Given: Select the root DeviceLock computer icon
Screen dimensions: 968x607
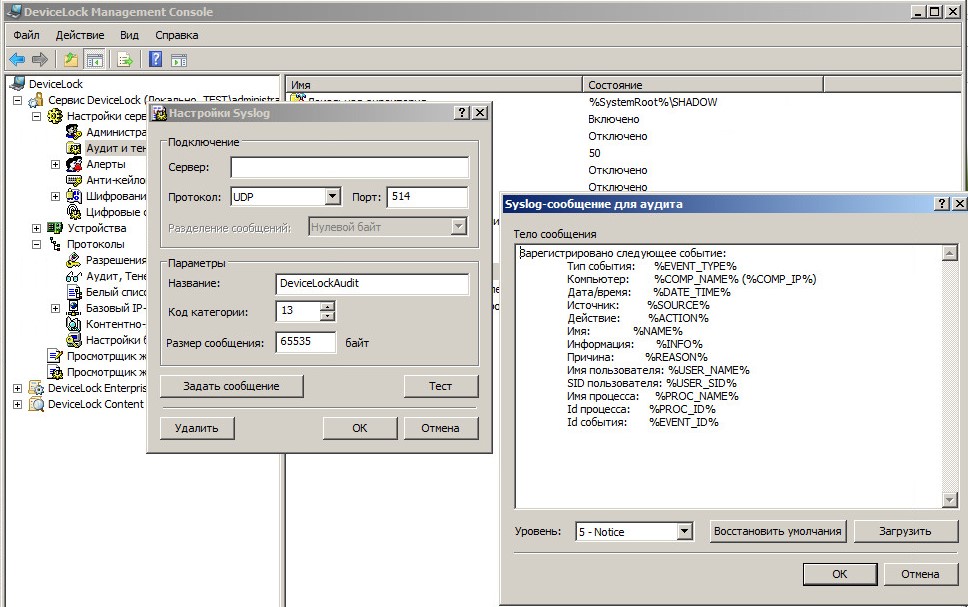Looking at the screenshot, I should pos(17,84).
